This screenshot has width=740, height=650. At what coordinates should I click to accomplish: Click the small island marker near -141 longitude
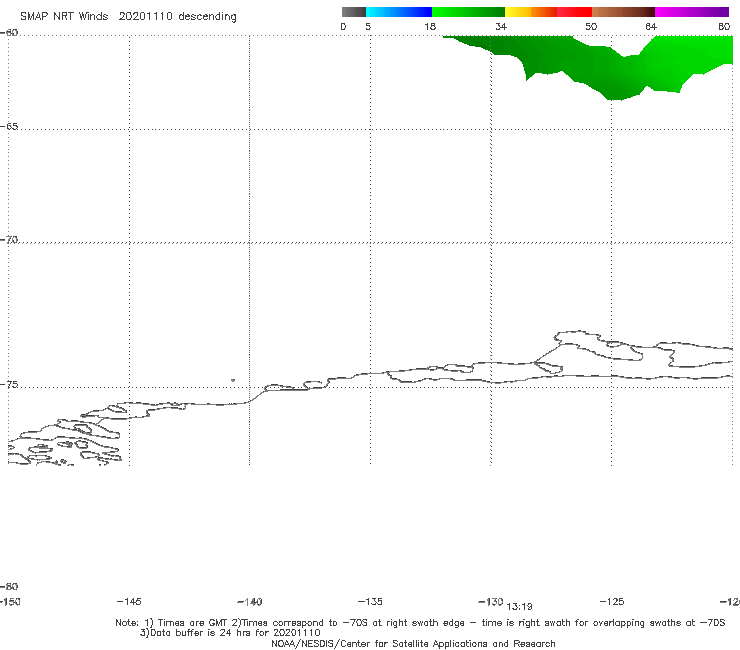click(x=233, y=380)
